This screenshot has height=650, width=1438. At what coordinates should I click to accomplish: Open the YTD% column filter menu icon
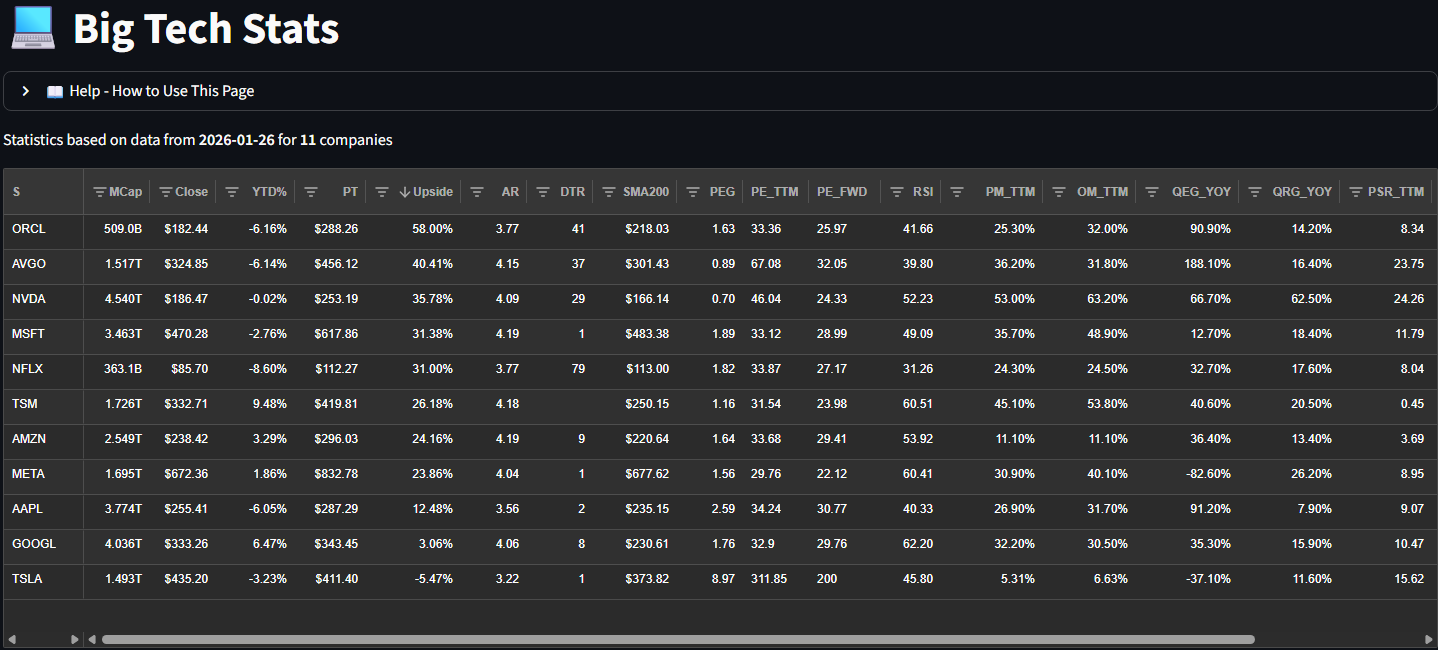tap(232, 192)
